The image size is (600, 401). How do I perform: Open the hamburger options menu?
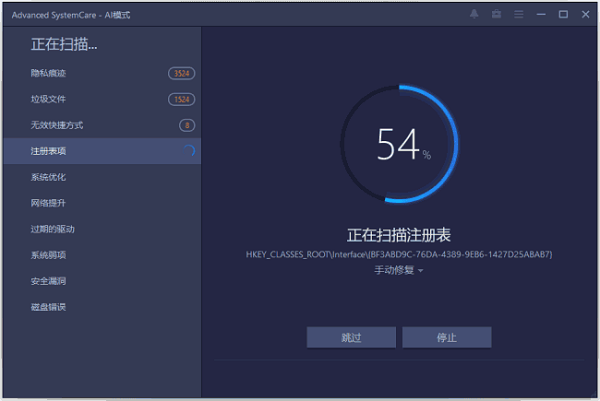pos(518,15)
